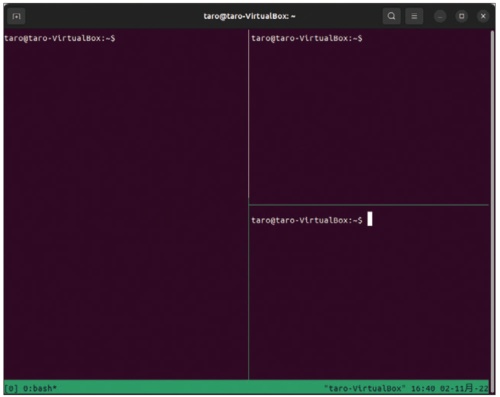Open the terminal search tool

click(392, 16)
